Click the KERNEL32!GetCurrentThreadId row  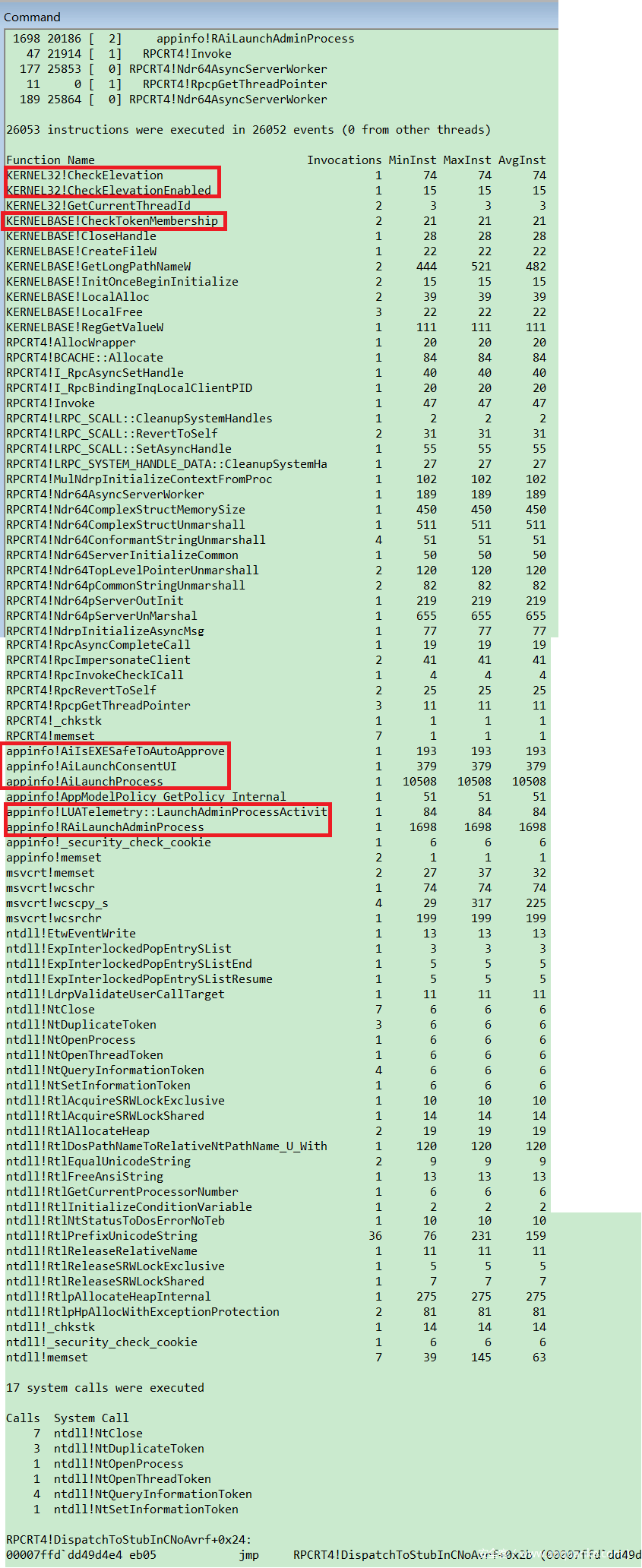pos(276,205)
